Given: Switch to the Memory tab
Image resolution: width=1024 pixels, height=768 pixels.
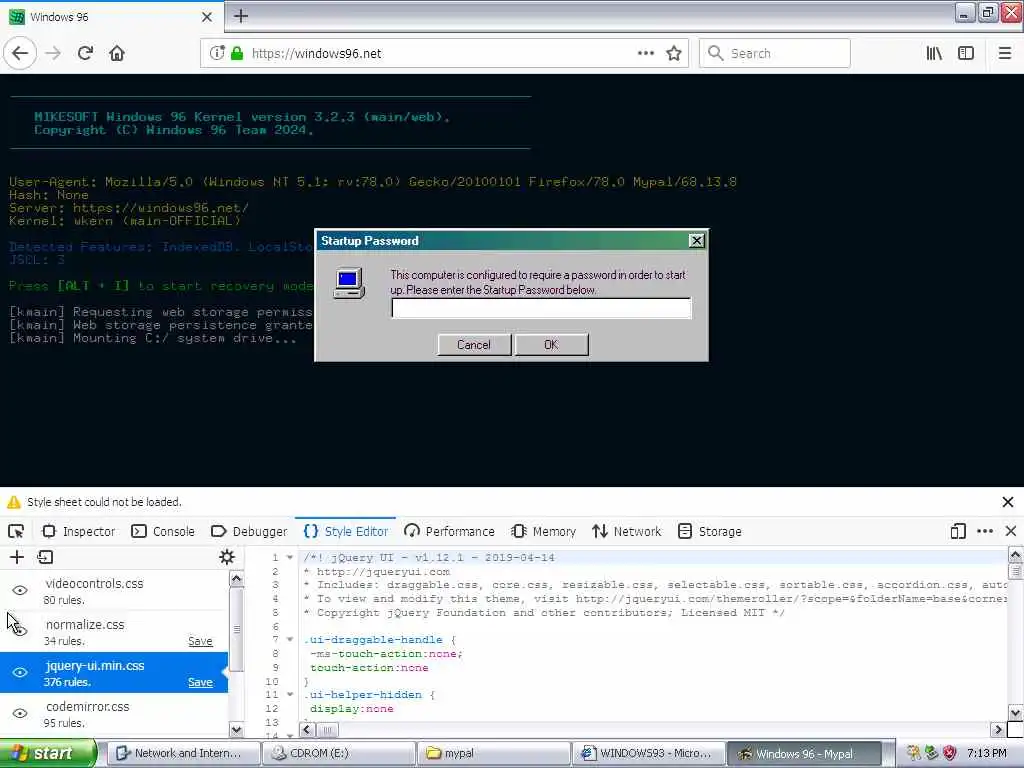Looking at the screenshot, I should (x=544, y=532).
